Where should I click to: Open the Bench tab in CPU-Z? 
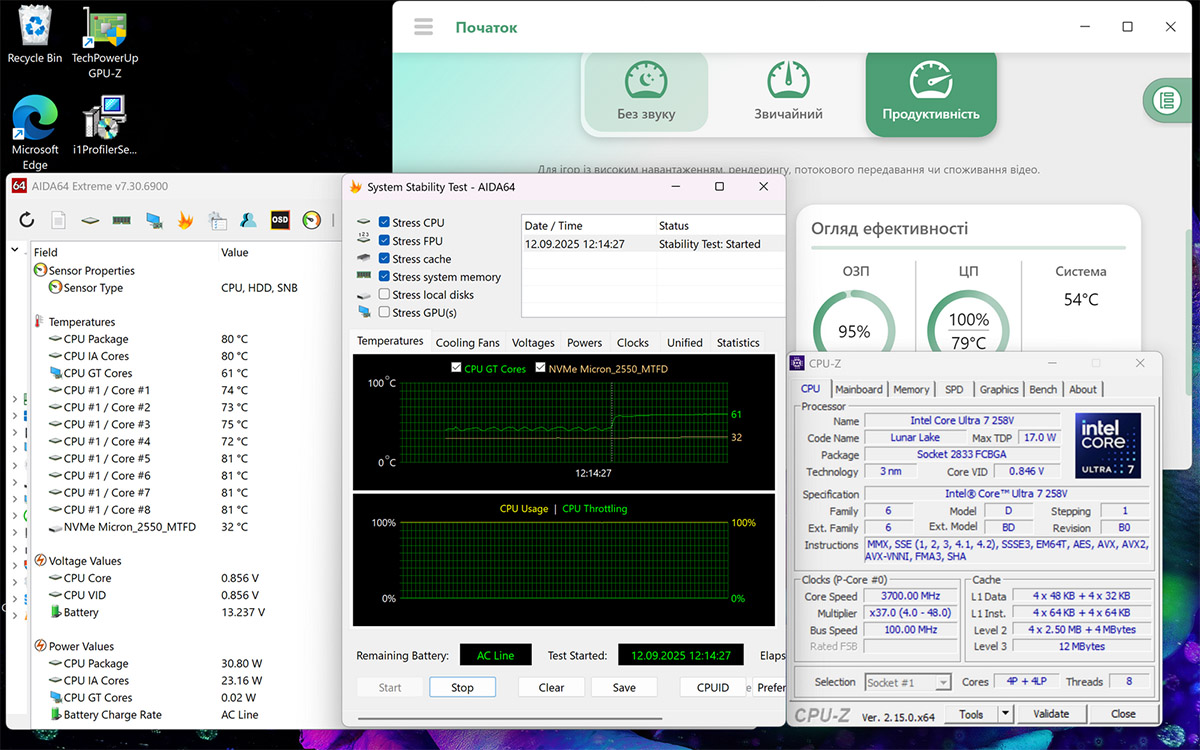click(1043, 389)
